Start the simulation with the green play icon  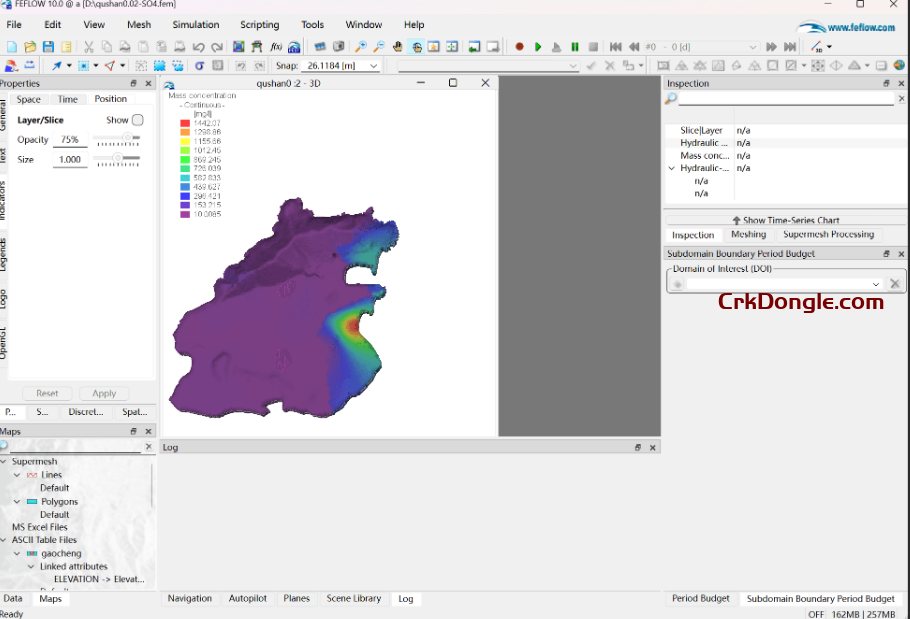click(x=539, y=46)
